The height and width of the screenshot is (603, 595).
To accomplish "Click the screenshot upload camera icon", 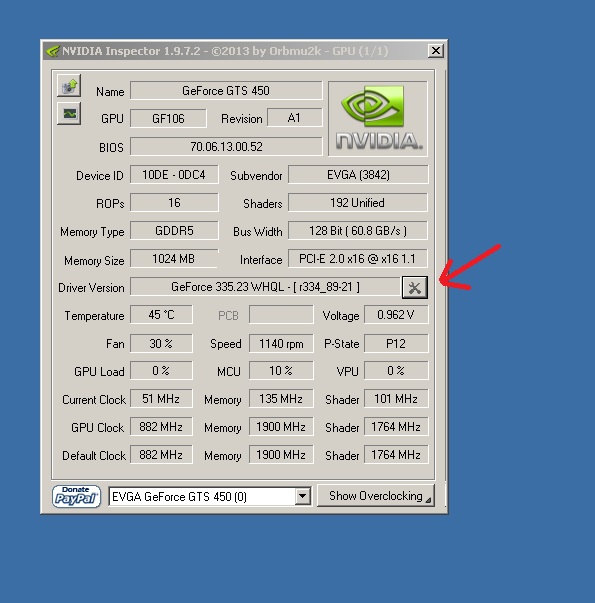I will [69, 85].
